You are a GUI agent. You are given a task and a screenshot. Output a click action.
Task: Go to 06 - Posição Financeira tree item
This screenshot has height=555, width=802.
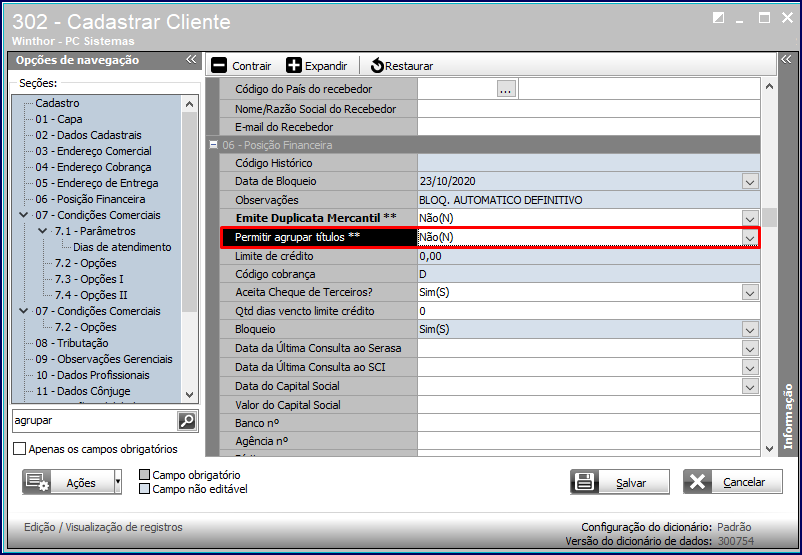pos(91,199)
